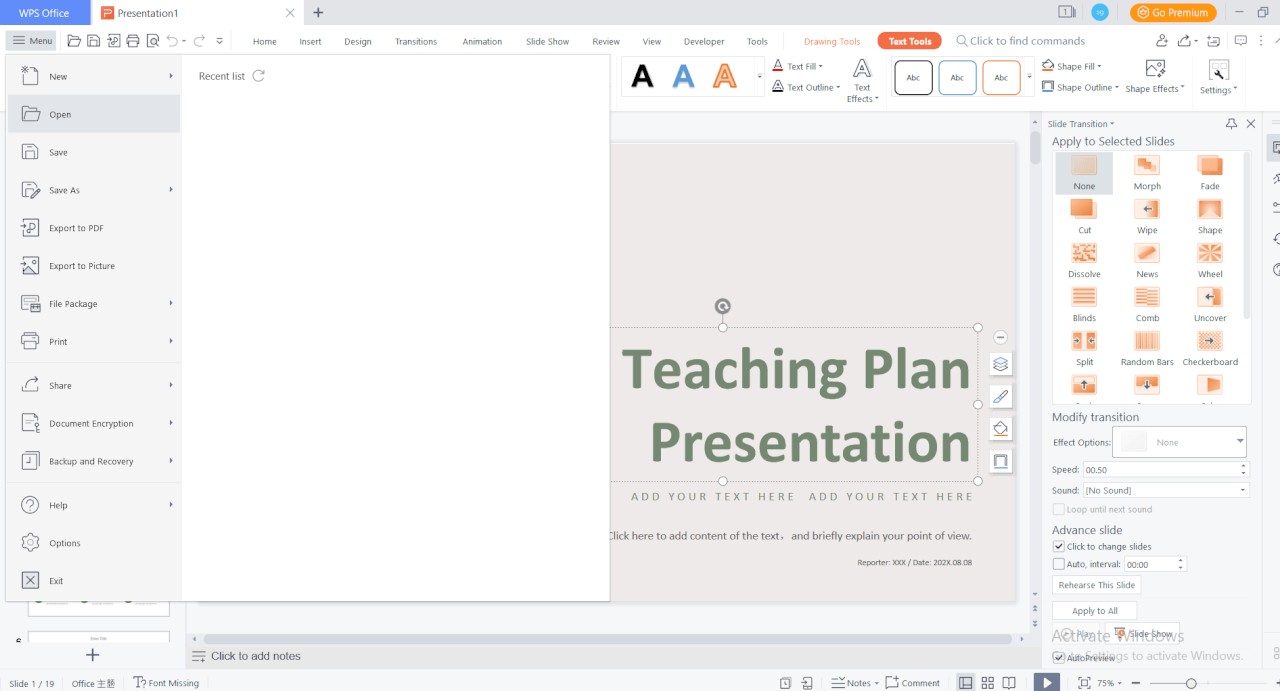
Task: Uncheck Click to change slides
Action: [1059, 547]
